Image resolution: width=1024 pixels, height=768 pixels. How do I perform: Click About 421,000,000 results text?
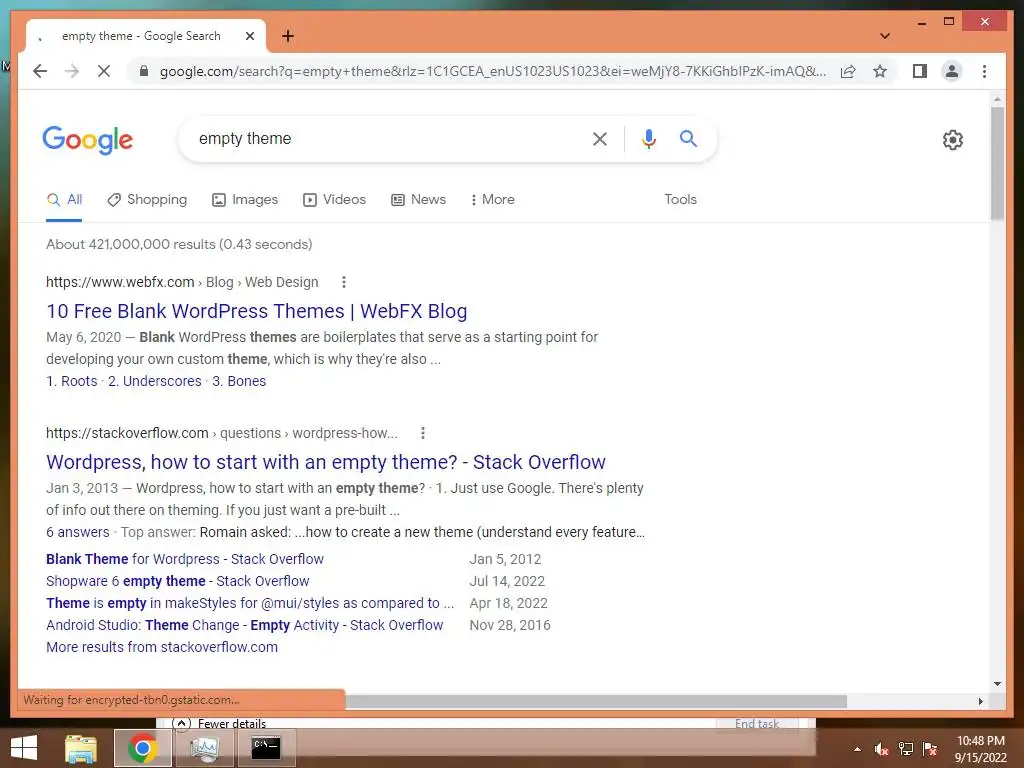pyautogui.click(x=179, y=244)
